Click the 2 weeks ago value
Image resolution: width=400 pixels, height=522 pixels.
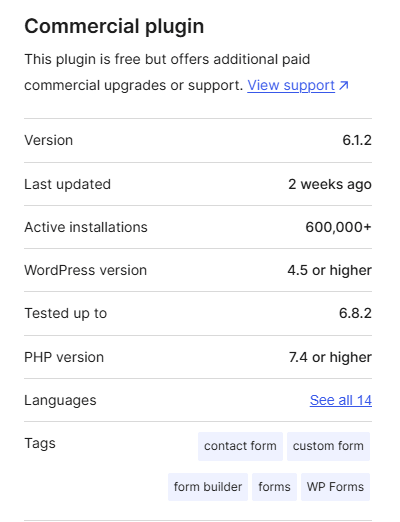pyautogui.click(x=330, y=184)
